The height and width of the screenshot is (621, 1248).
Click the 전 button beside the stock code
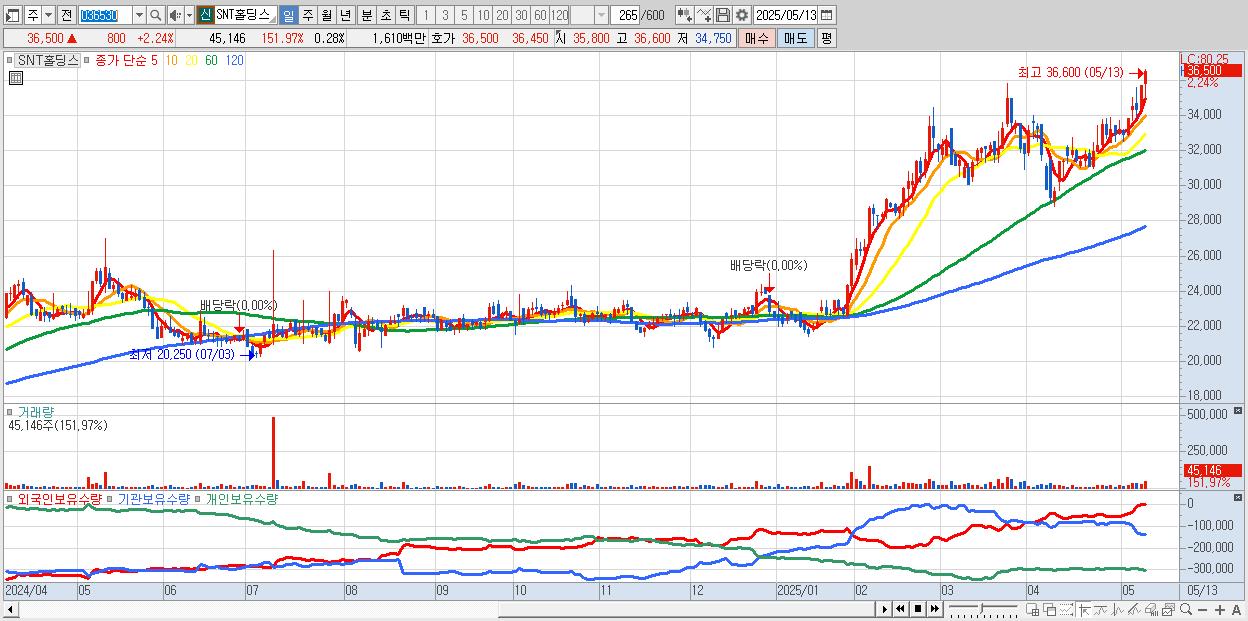pyautogui.click(x=66, y=15)
